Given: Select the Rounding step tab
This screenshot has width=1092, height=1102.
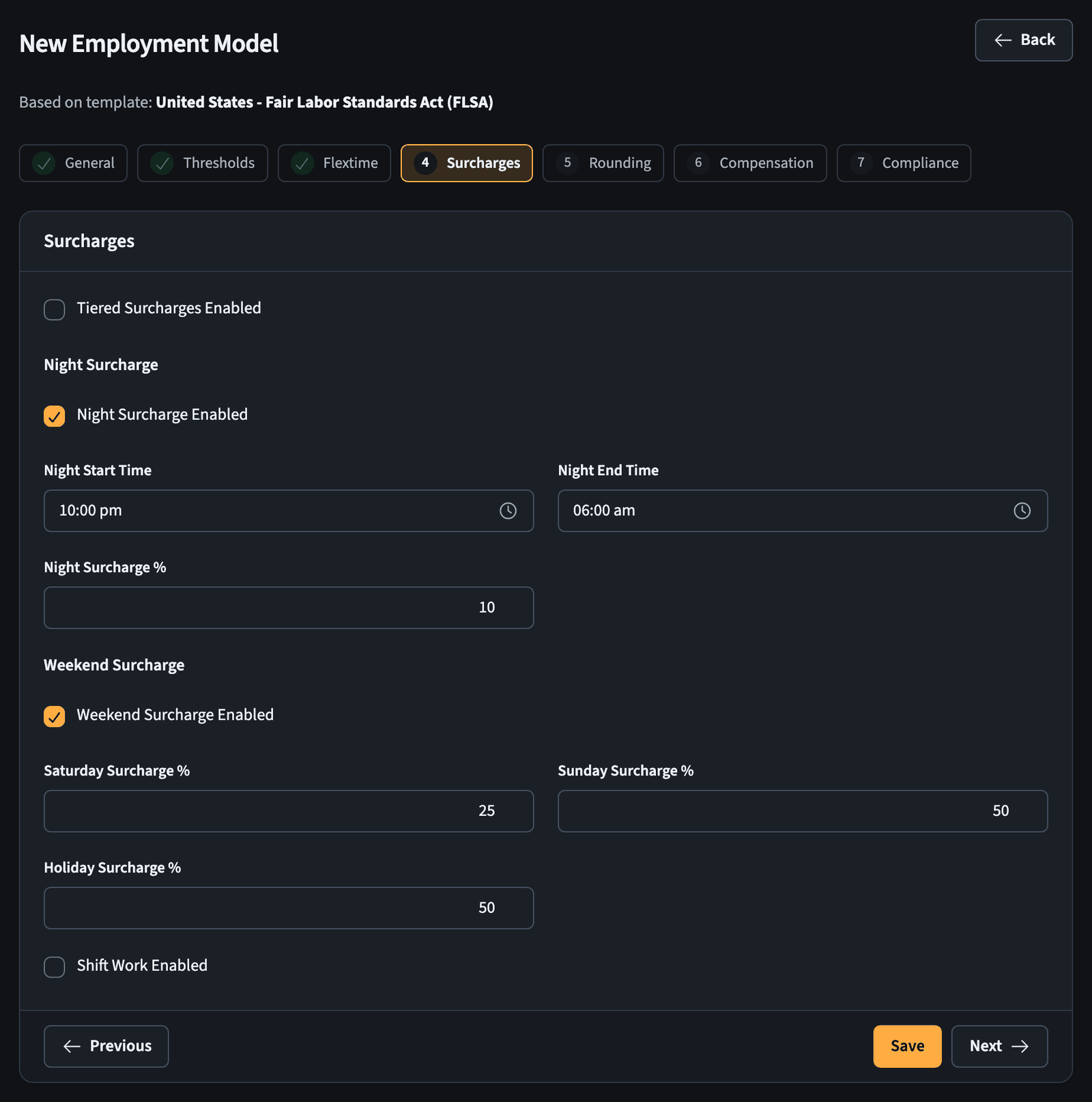Looking at the screenshot, I should [603, 163].
